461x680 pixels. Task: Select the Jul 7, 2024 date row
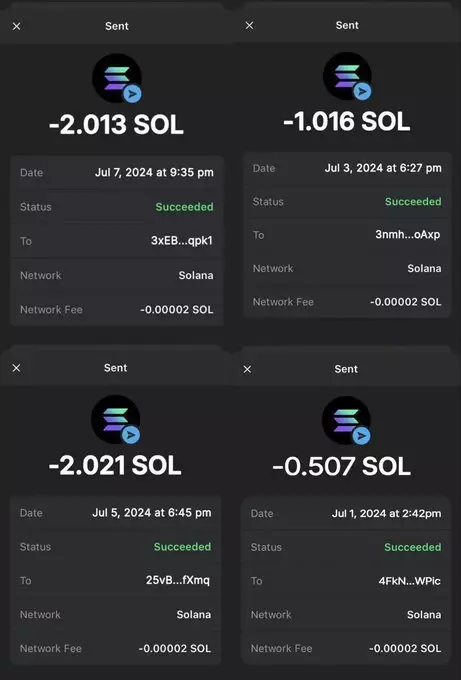117,173
